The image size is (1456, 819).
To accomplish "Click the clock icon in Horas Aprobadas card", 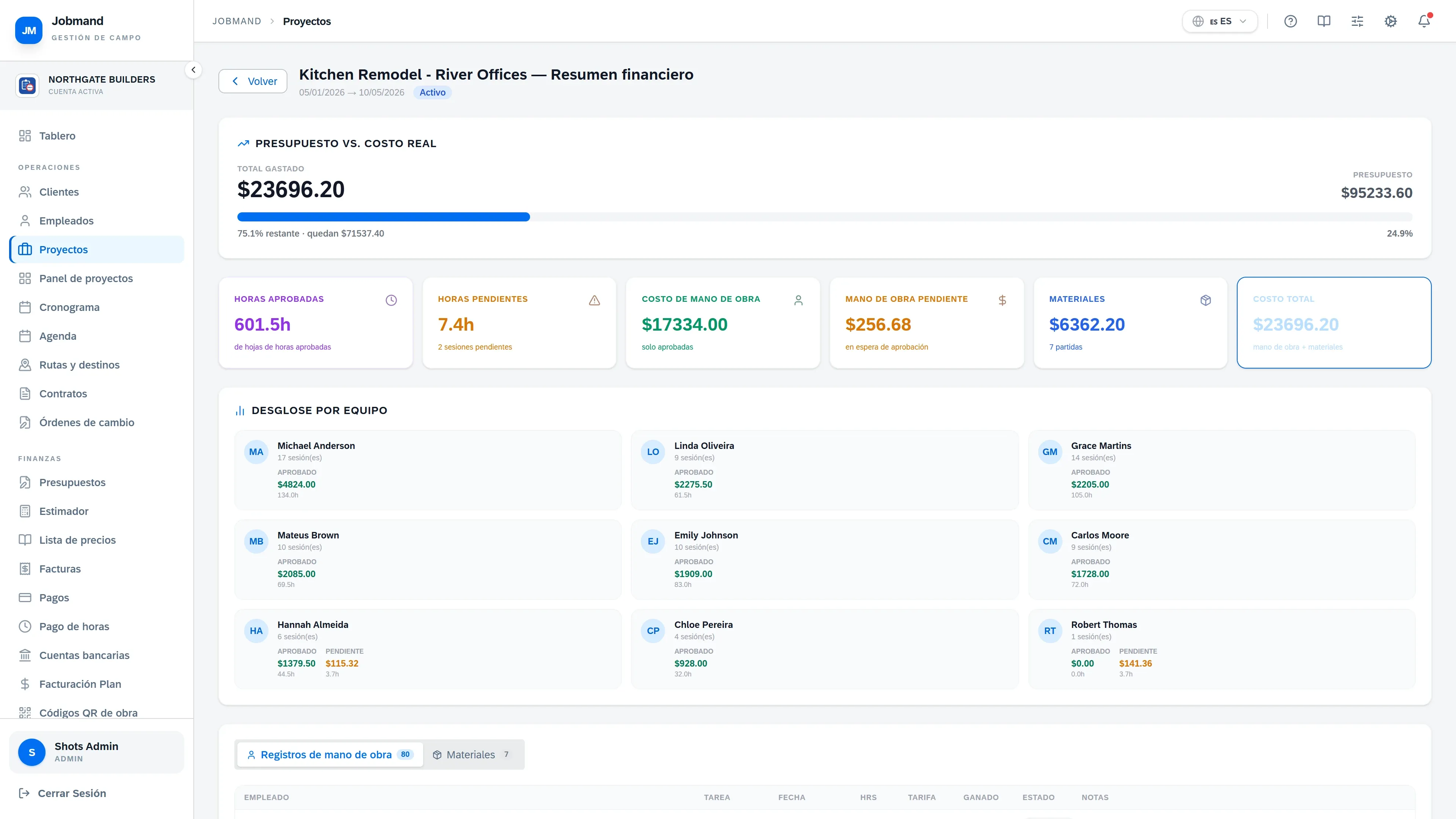I will [391, 300].
